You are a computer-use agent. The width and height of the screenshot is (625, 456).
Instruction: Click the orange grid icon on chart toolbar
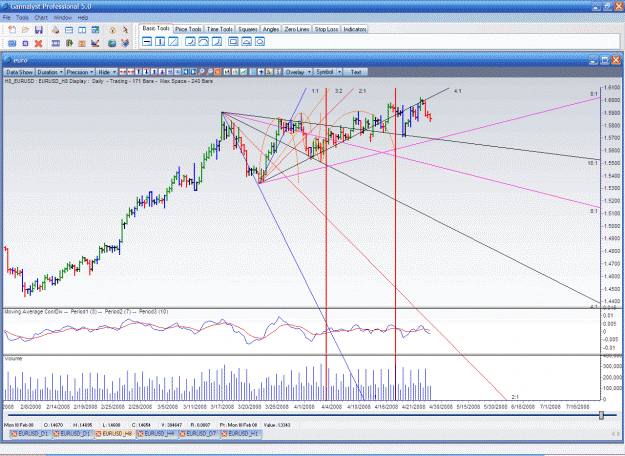click(218, 72)
